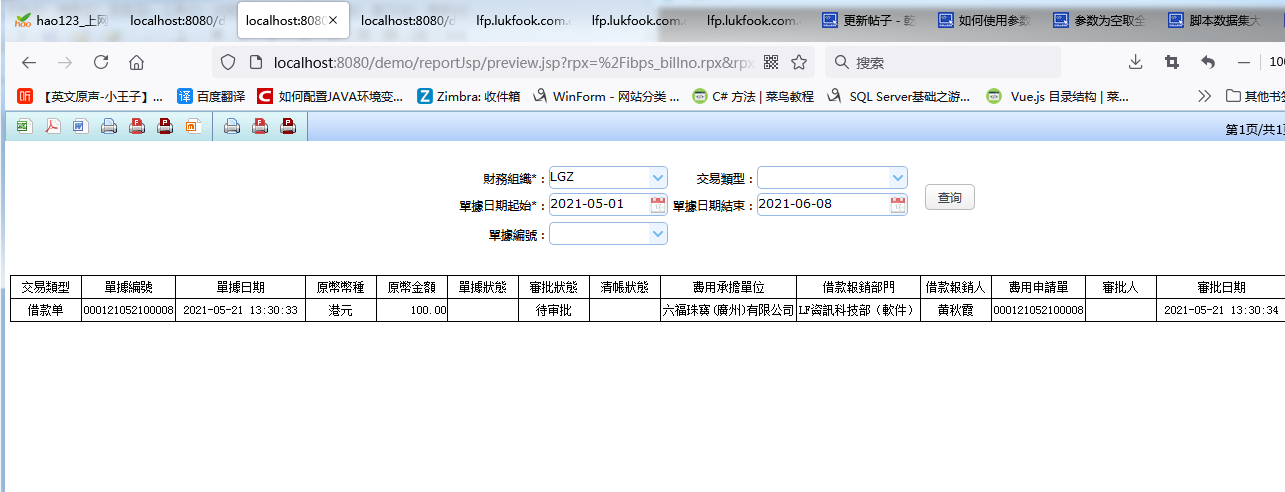The height and width of the screenshot is (492, 1285).
Task: Click the screenshot crop icon in browser toolbar
Action: tap(1172, 62)
